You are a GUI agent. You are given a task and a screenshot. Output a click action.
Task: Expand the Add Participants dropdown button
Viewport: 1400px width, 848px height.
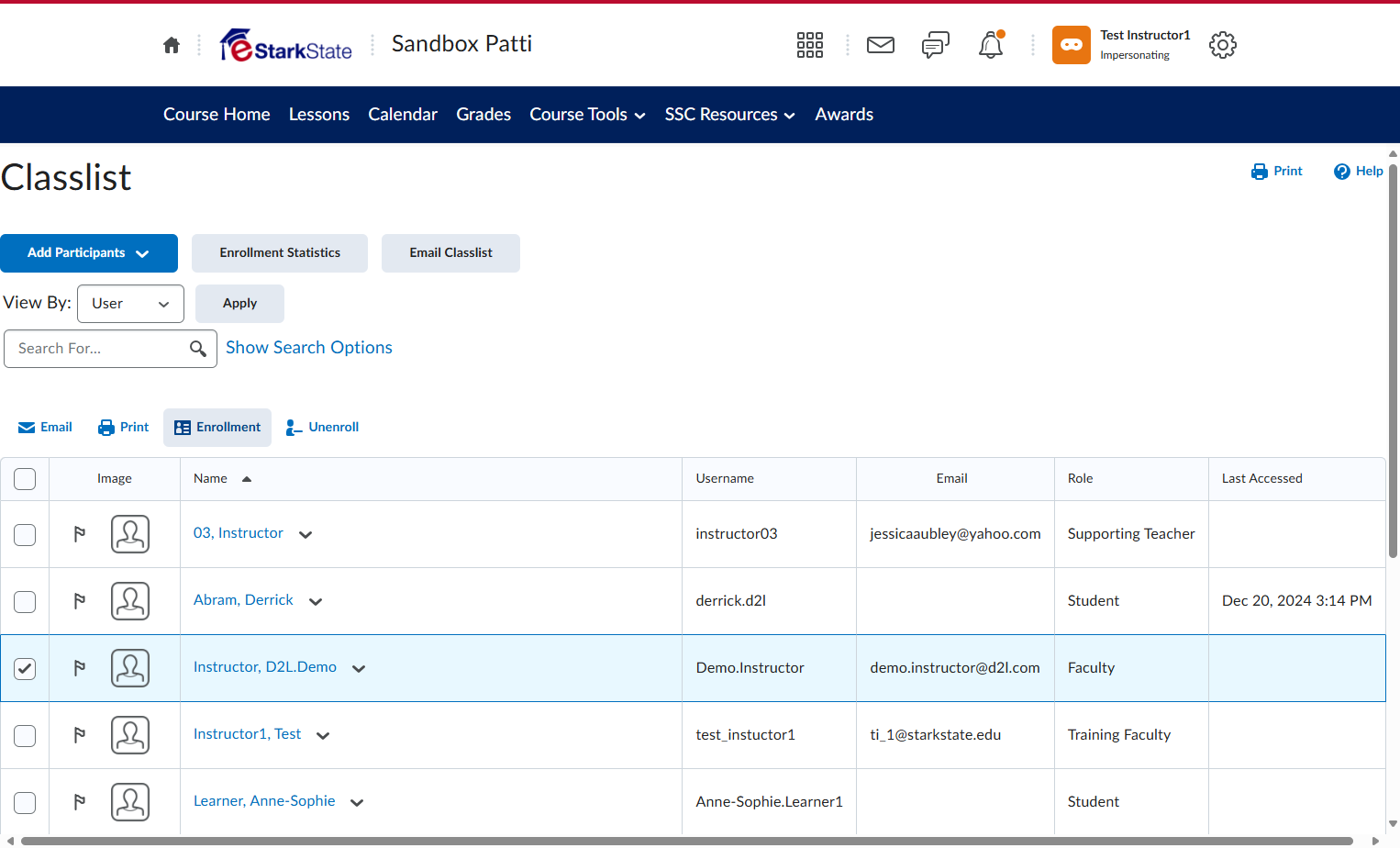pyautogui.click(x=89, y=253)
